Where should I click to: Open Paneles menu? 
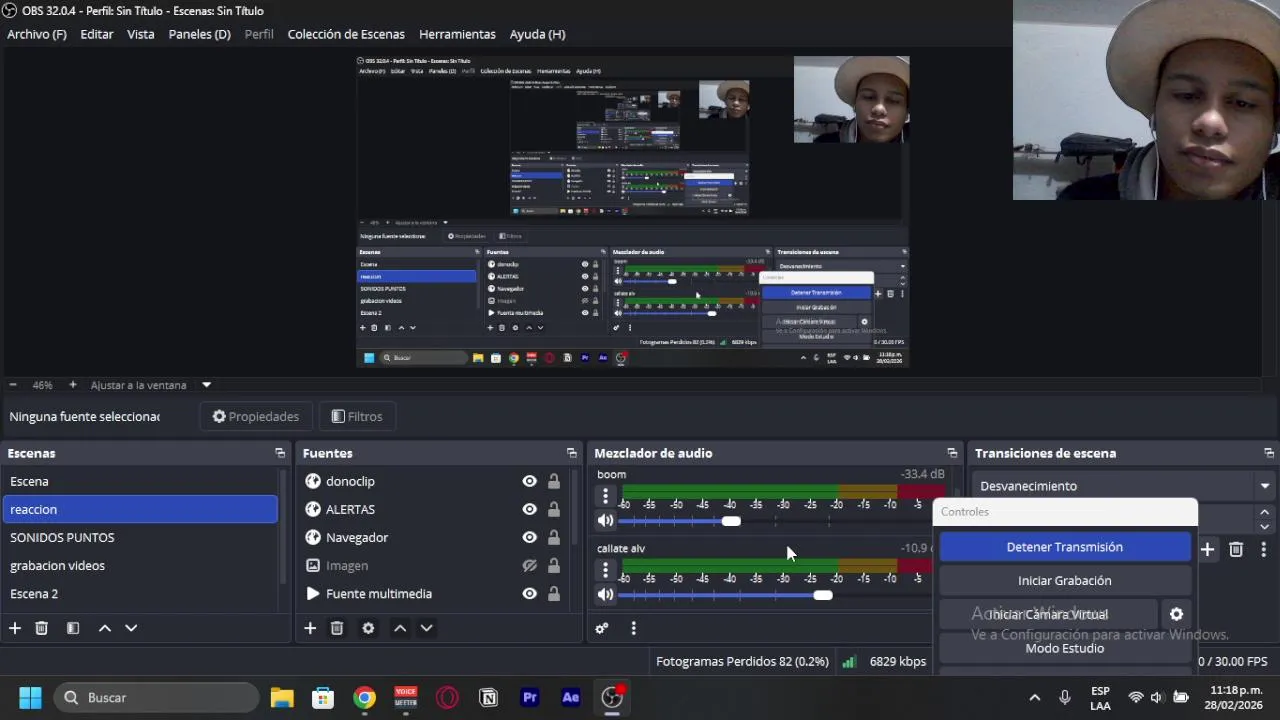[x=200, y=34]
